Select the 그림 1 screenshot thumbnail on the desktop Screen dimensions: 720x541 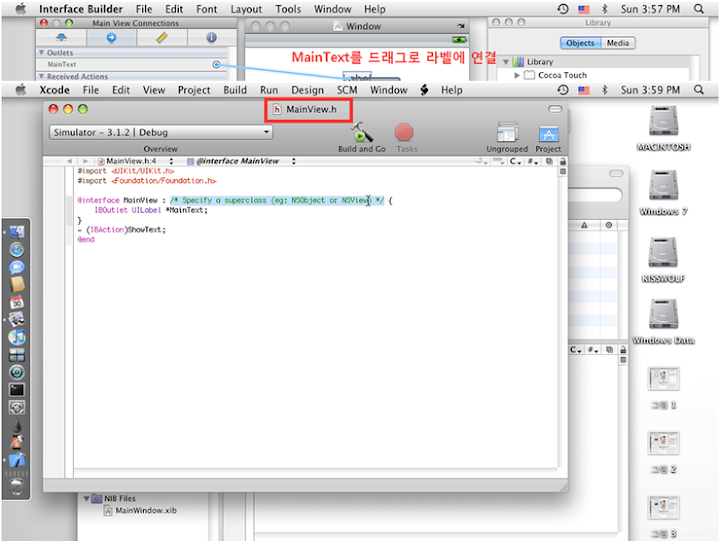click(663, 378)
